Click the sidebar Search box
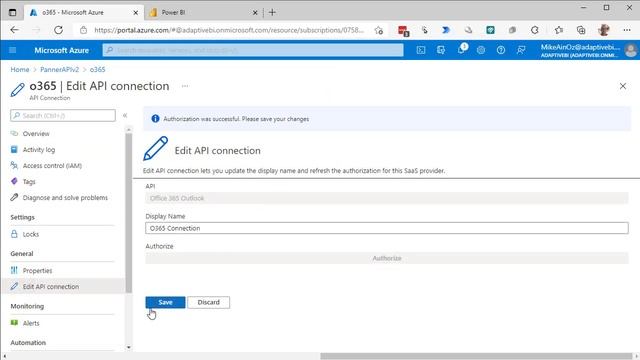Viewport: 640px width, 360px height. [63, 116]
